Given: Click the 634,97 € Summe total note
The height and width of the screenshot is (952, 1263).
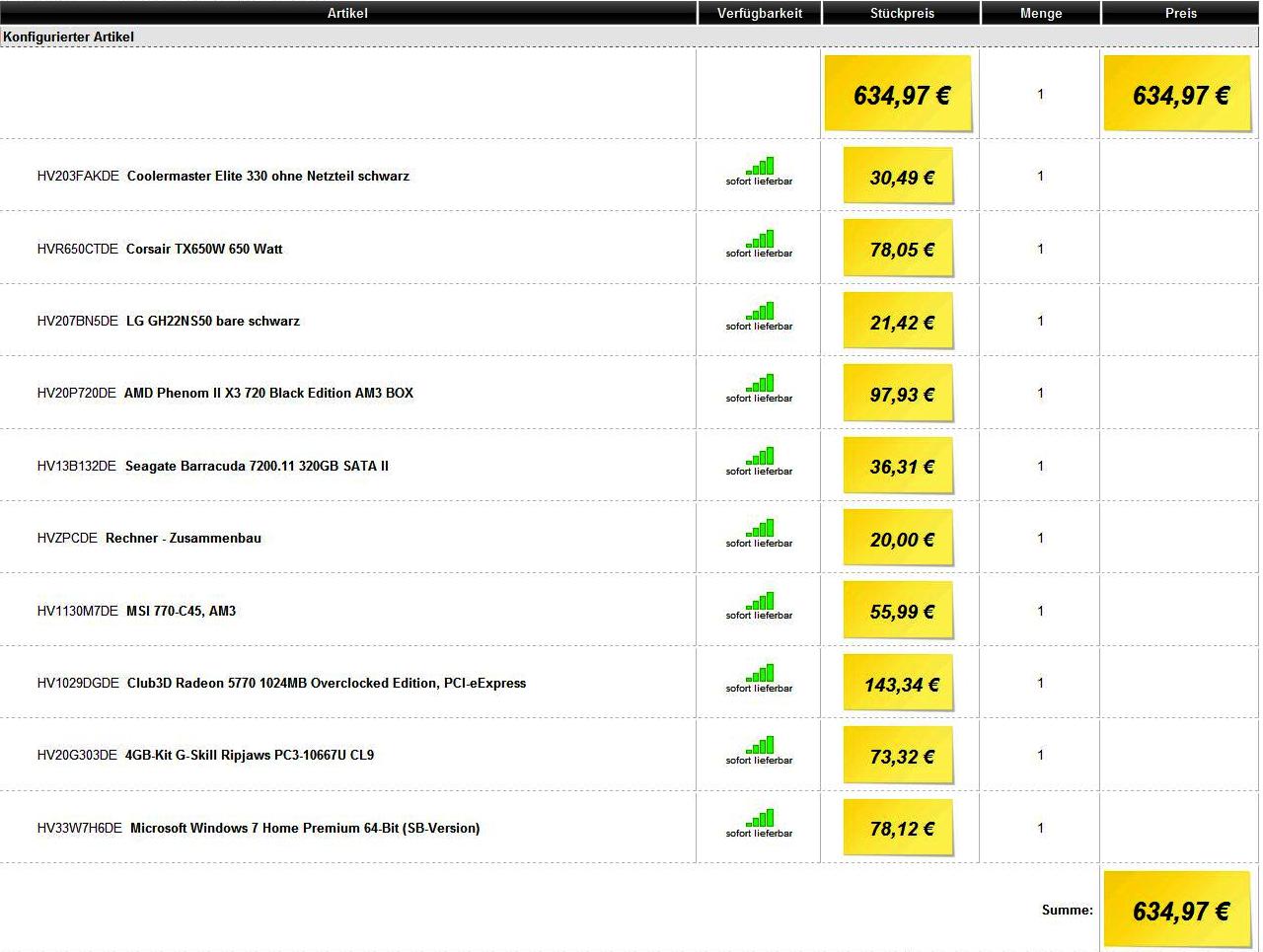Looking at the screenshot, I should click(x=1178, y=910).
